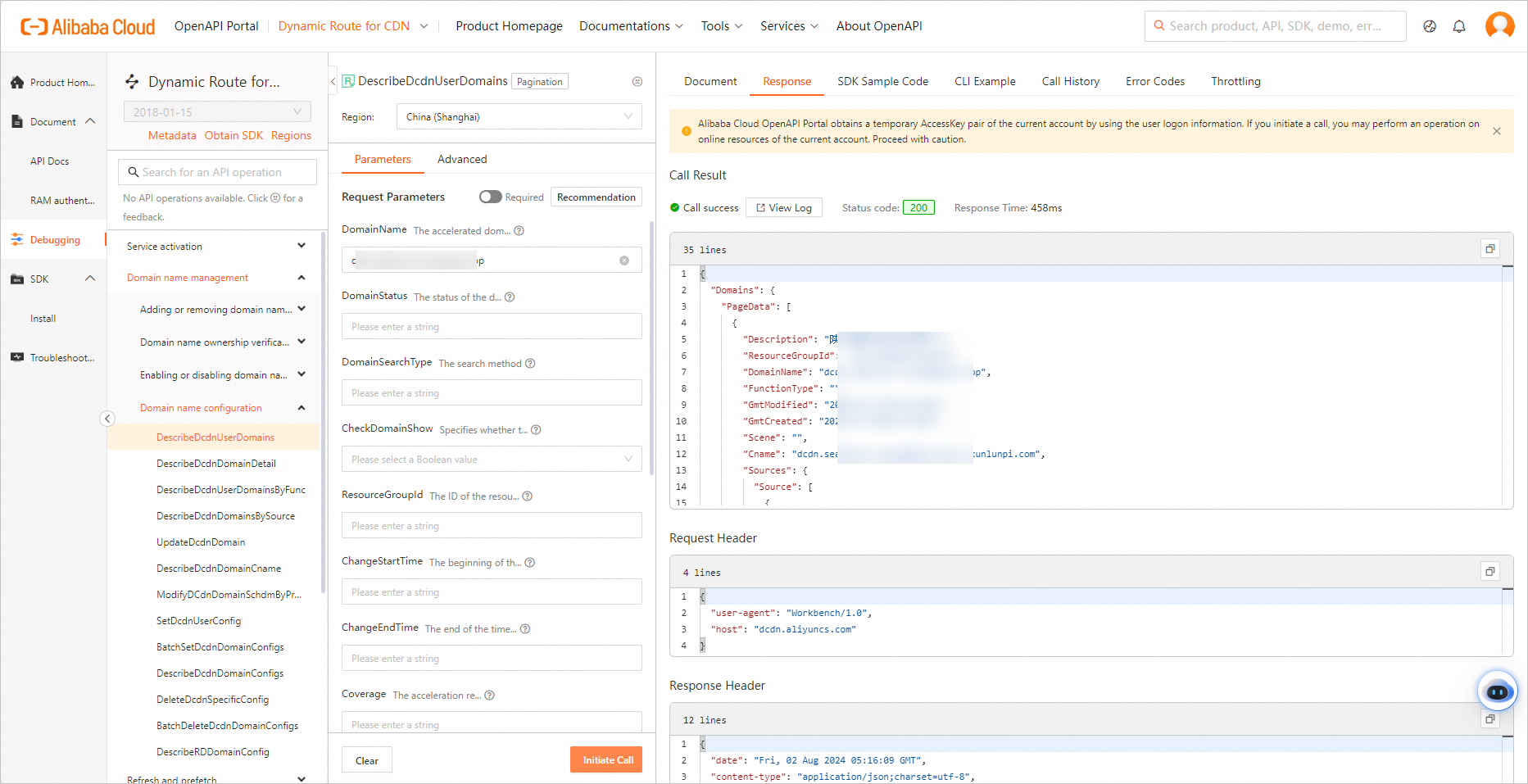Dismiss the AccessKey warning banner
This screenshot has width=1528, height=784.
(1497, 131)
